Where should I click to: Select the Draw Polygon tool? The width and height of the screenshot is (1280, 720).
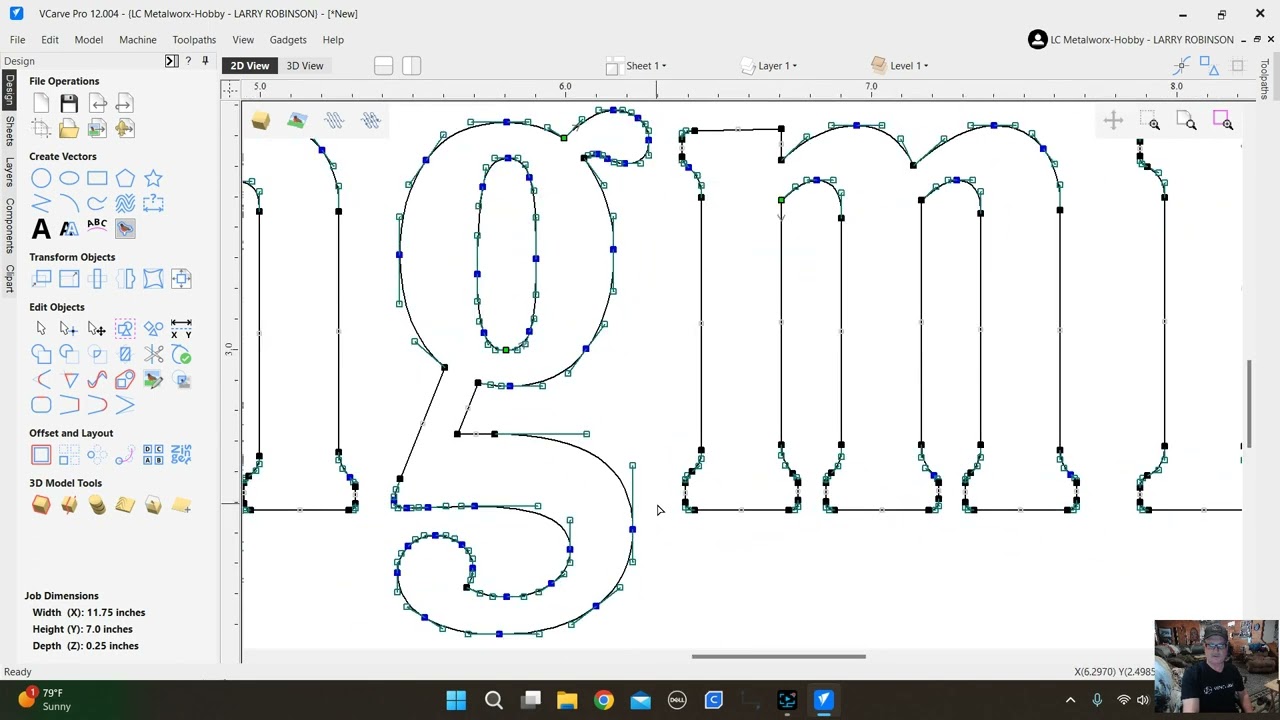(x=125, y=178)
